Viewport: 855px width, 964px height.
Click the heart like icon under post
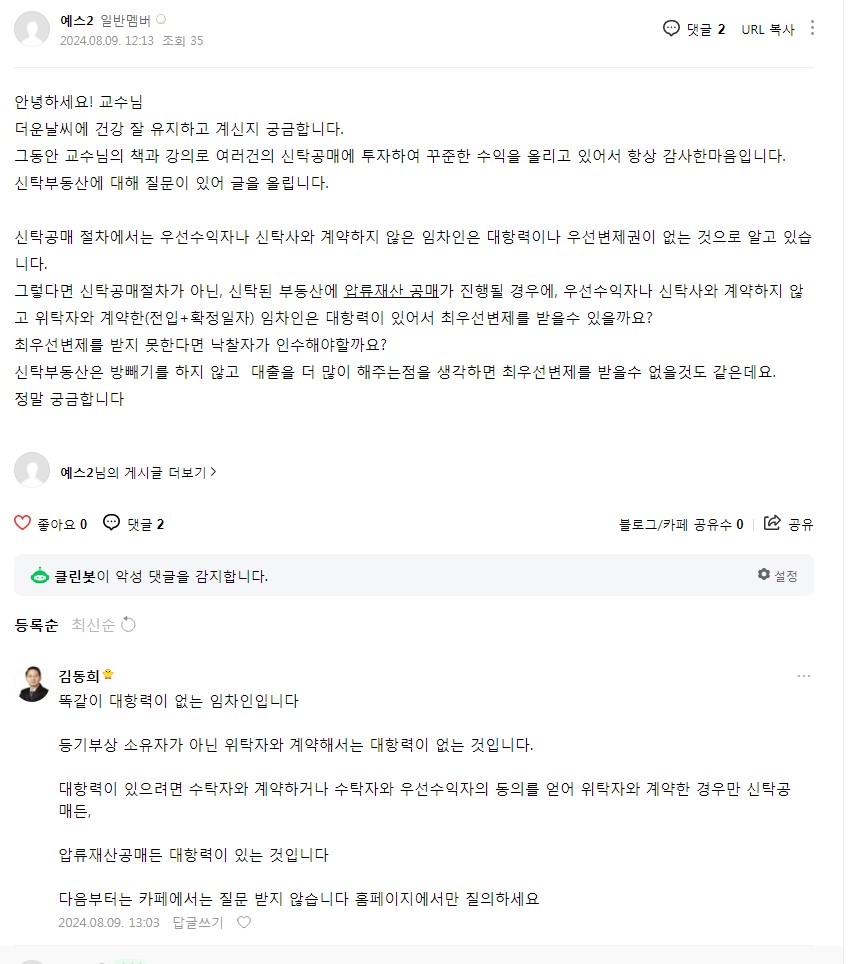[x=23, y=523]
